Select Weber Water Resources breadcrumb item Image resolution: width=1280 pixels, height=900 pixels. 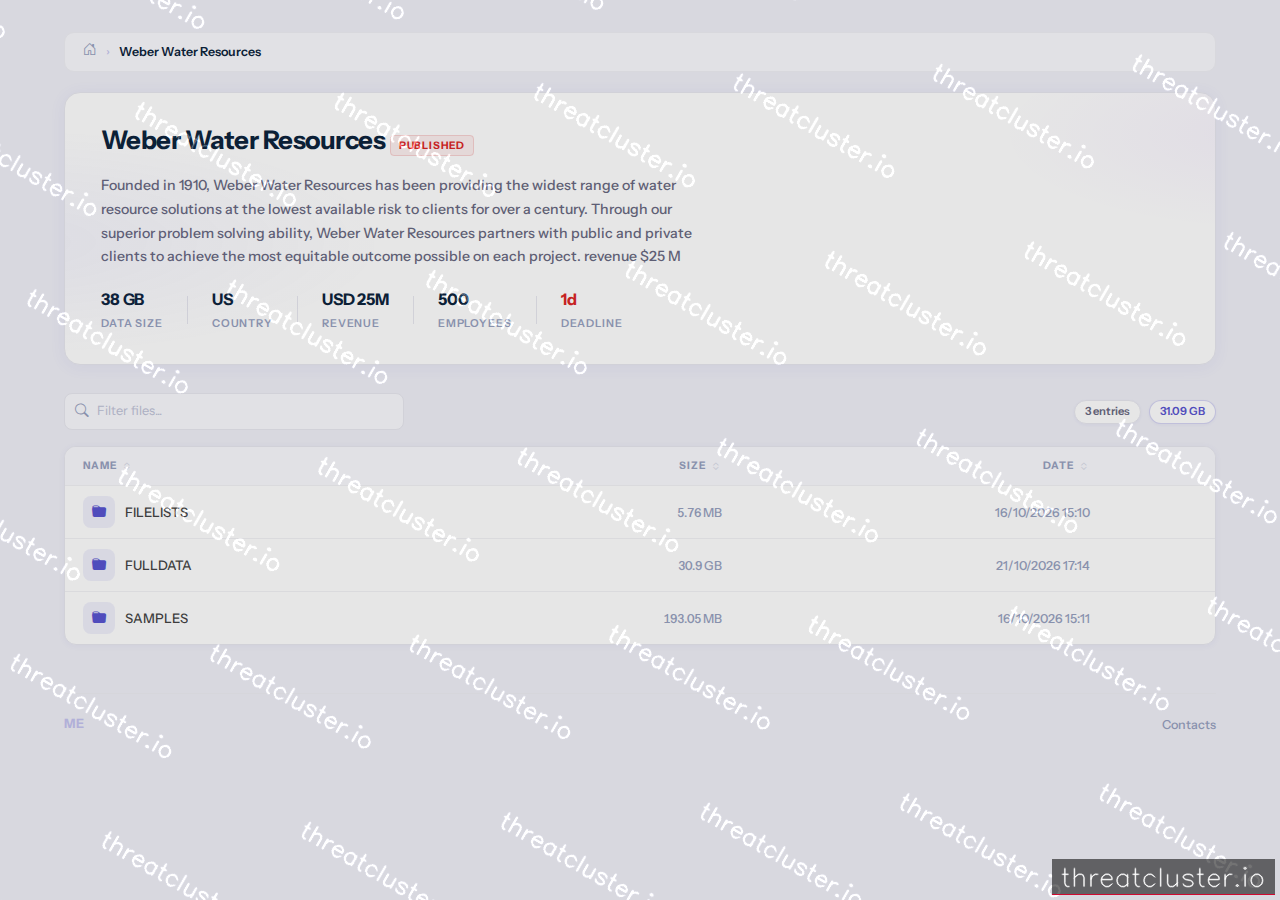click(x=190, y=52)
